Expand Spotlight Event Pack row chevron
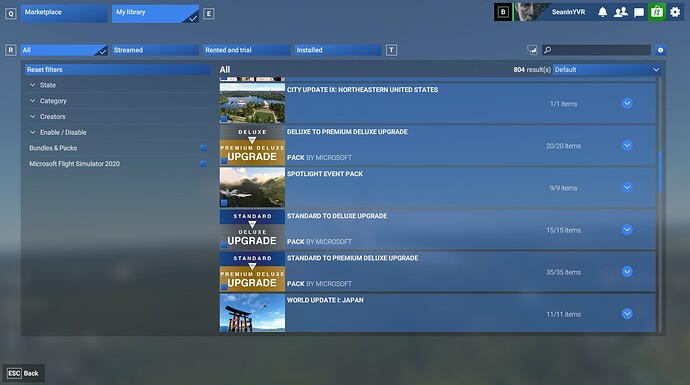 [x=627, y=187]
